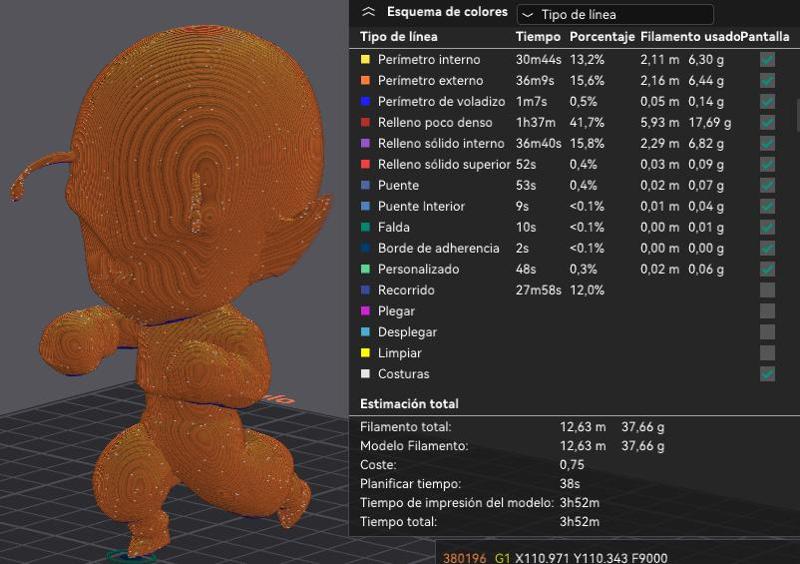The width and height of the screenshot is (800, 564).
Task: Toggle Puente Interior display checkbox
Action: 767,206
